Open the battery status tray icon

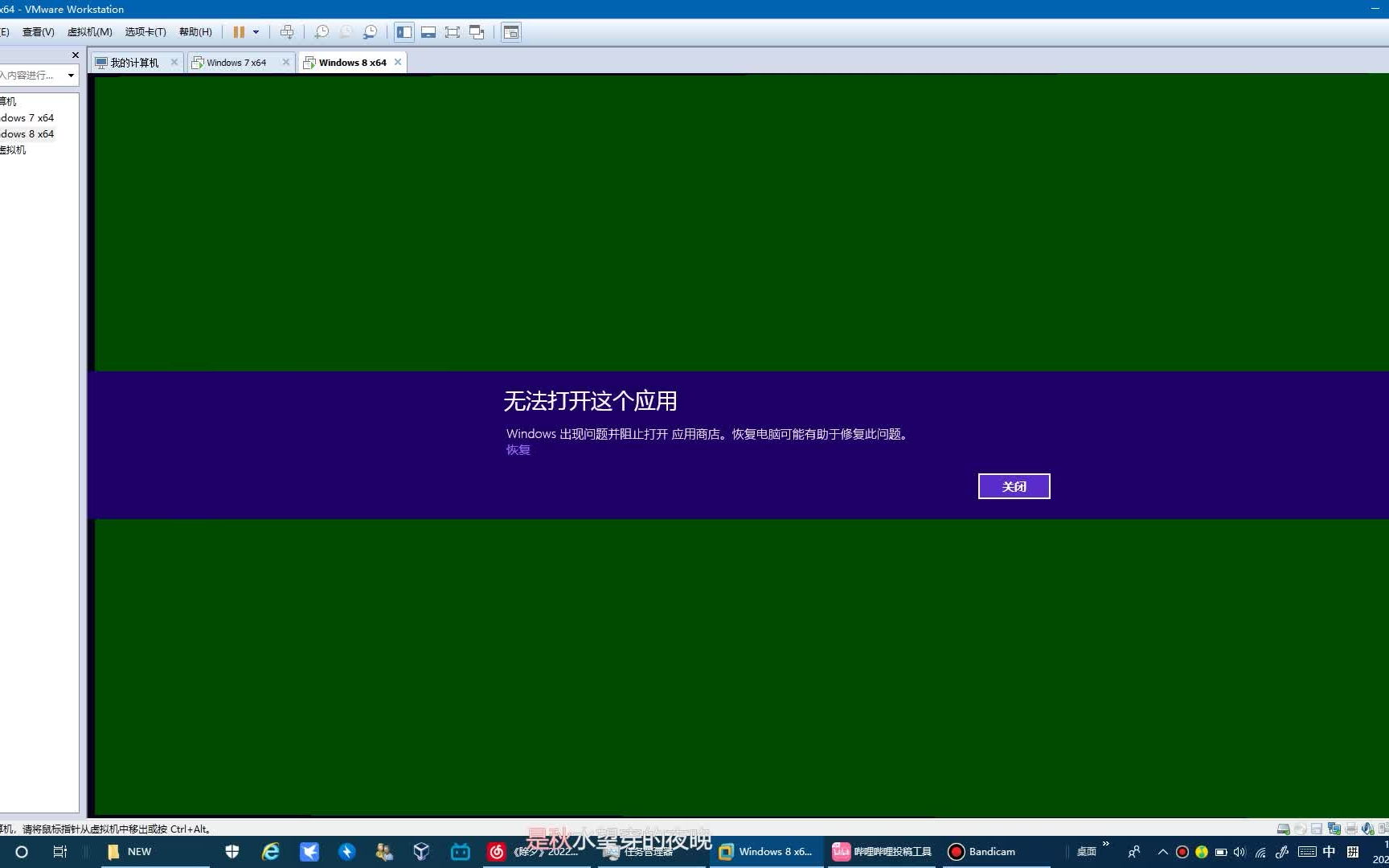[x=1221, y=852]
